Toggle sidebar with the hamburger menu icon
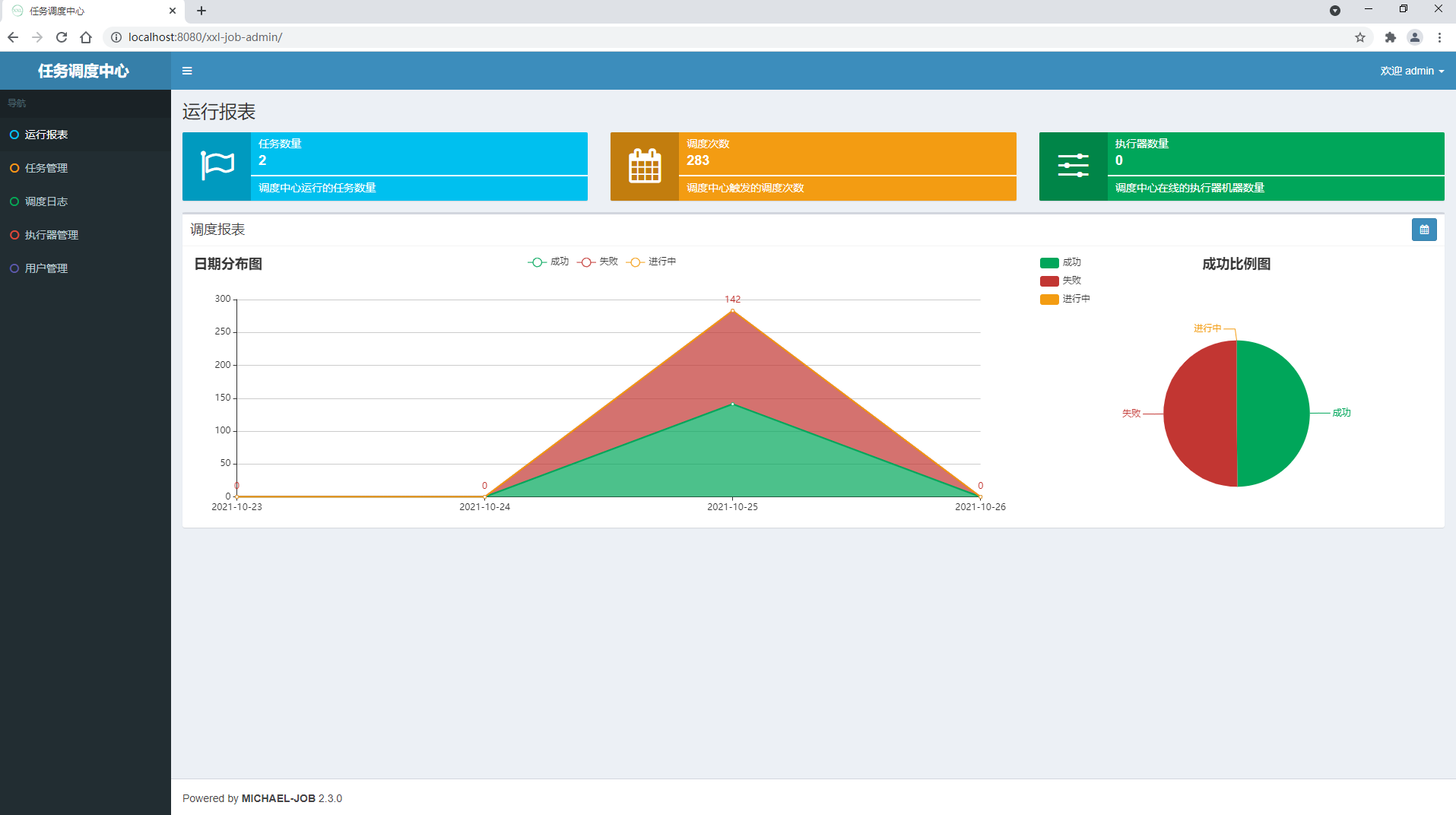1456x815 pixels. 187,71
